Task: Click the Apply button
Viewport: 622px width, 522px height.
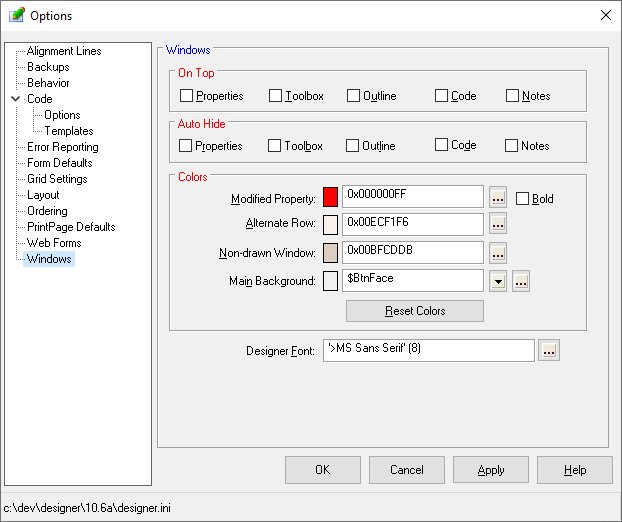Action: [490, 470]
